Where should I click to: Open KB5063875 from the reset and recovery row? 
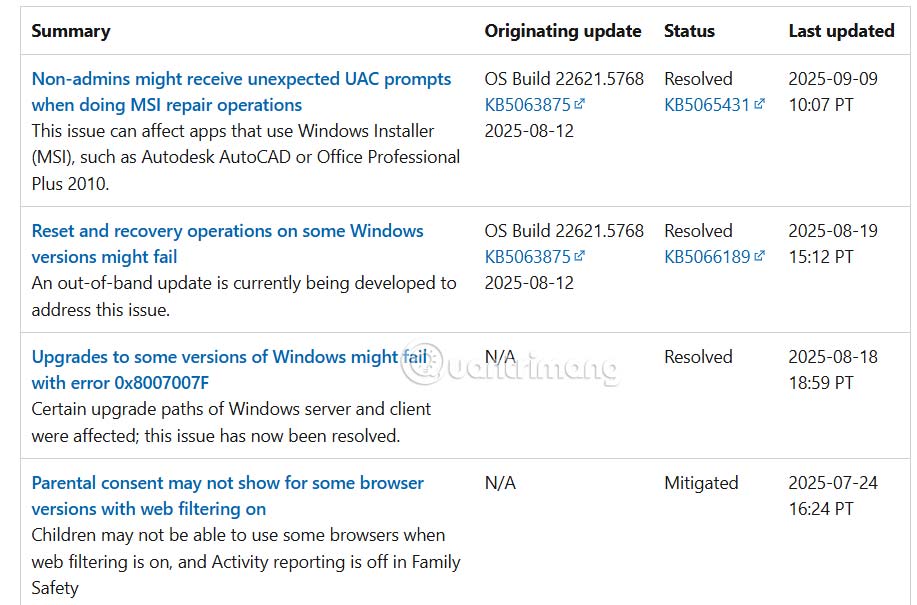[x=528, y=256]
